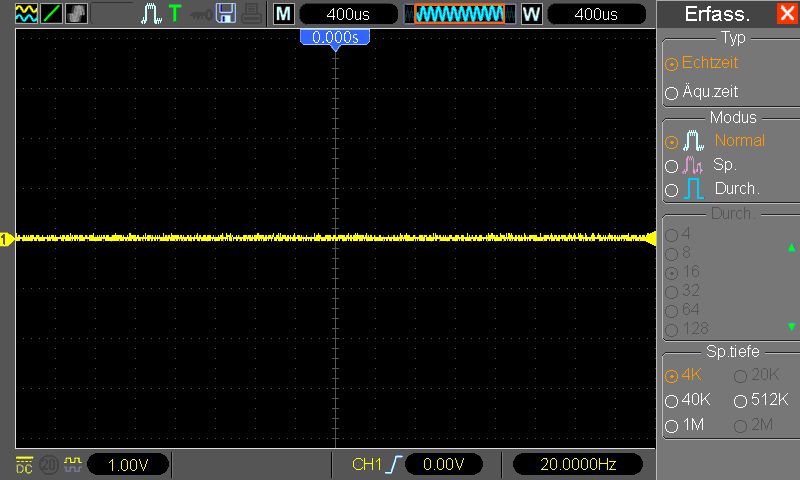
Task: Choose 40K memory depth option
Action: point(687,401)
